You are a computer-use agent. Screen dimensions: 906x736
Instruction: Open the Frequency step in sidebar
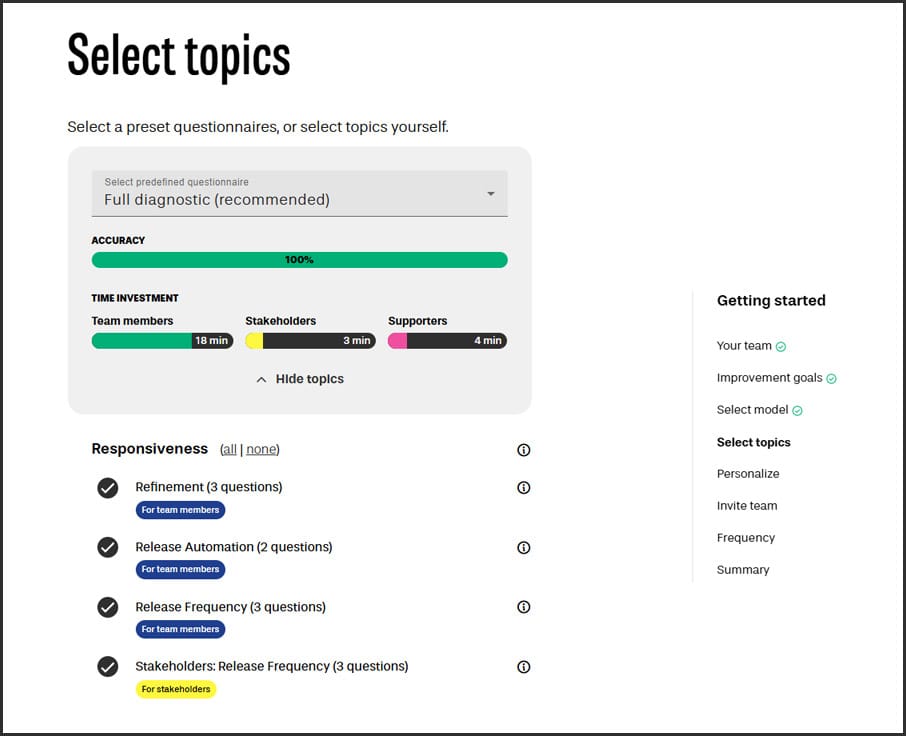[746, 538]
